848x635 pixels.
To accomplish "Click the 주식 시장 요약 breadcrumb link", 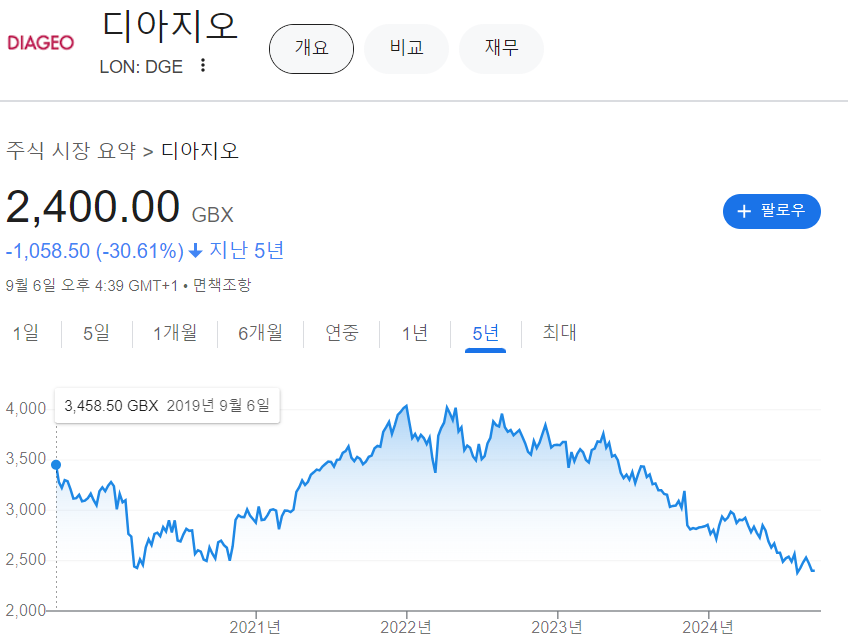I will pyautogui.click(x=71, y=150).
